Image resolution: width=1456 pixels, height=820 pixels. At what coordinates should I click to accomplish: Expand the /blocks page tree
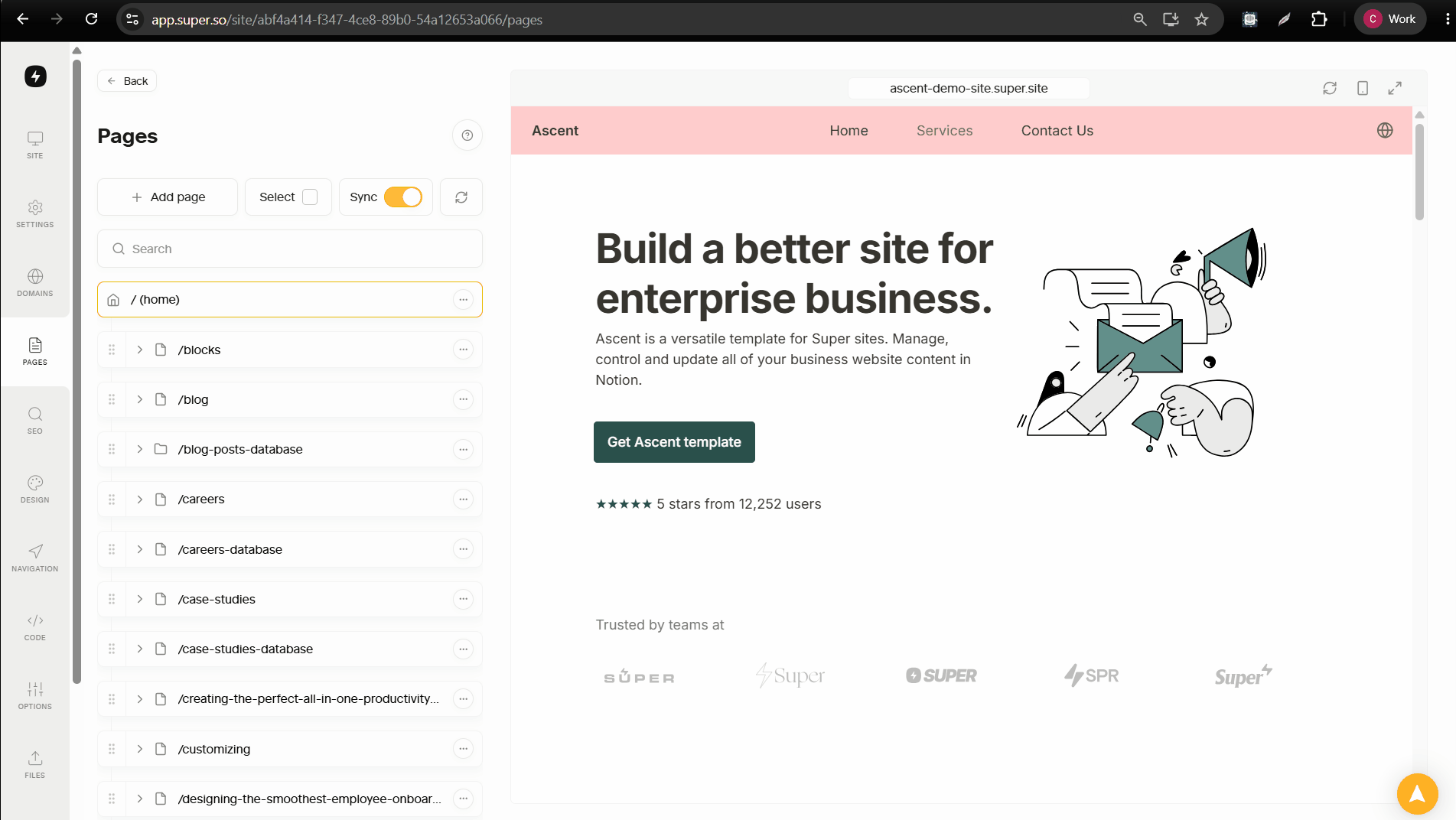pos(140,350)
